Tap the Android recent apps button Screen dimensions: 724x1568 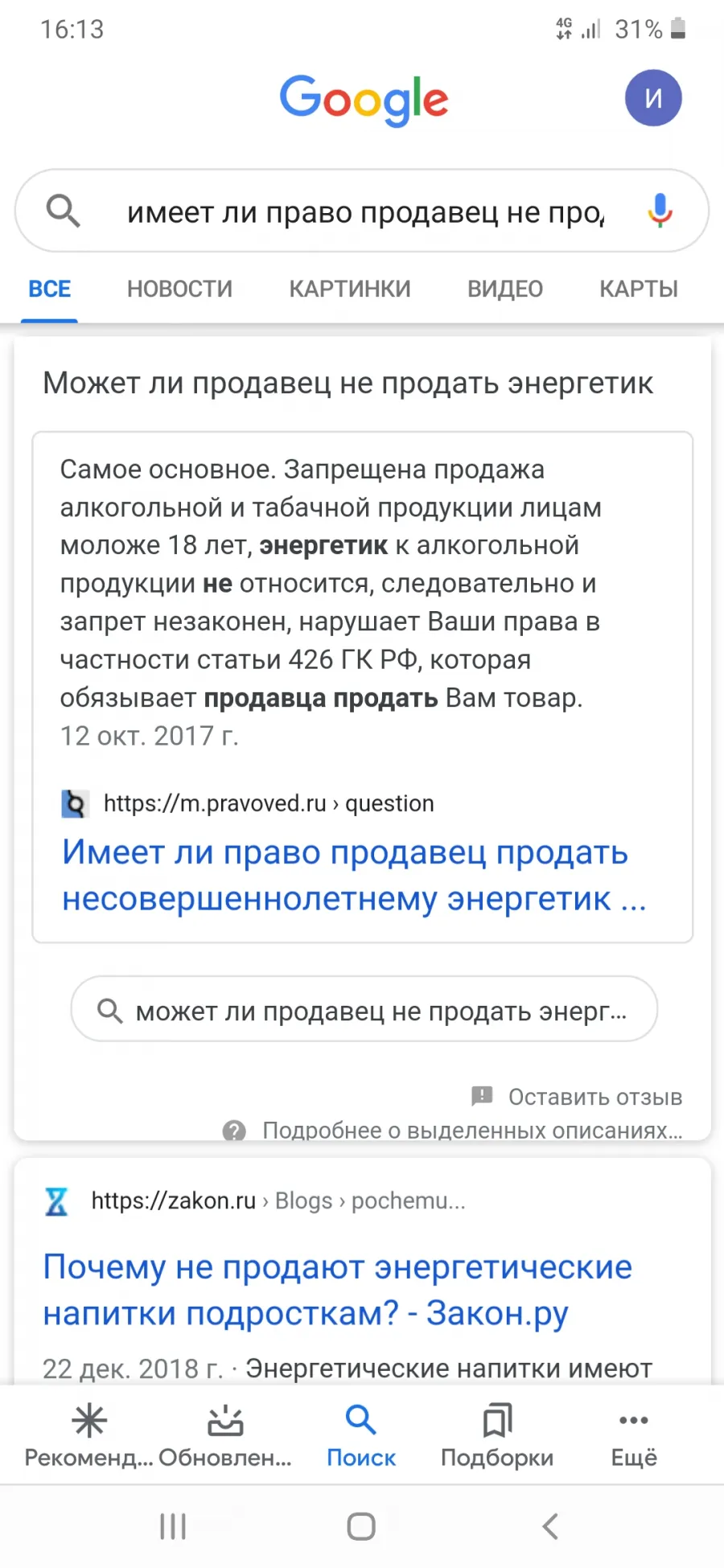(x=173, y=1525)
